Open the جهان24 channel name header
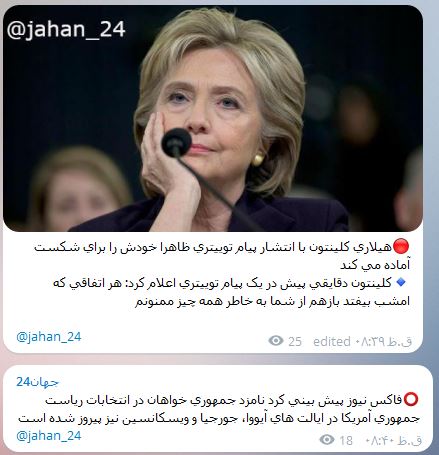 [37, 382]
